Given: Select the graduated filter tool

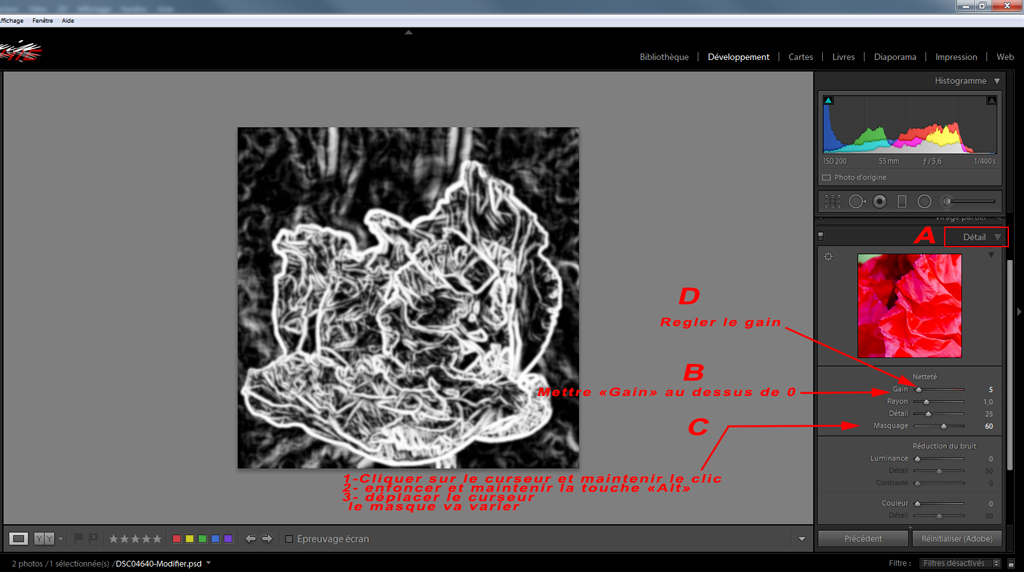Looking at the screenshot, I should tap(902, 201).
